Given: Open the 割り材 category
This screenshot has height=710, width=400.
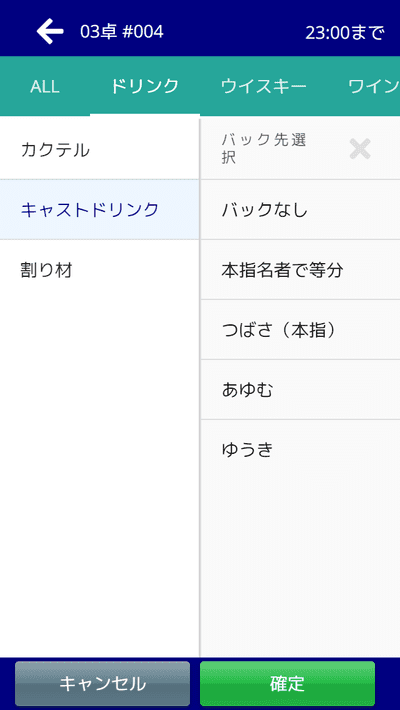Looking at the screenshot, I should coord(99,270).
